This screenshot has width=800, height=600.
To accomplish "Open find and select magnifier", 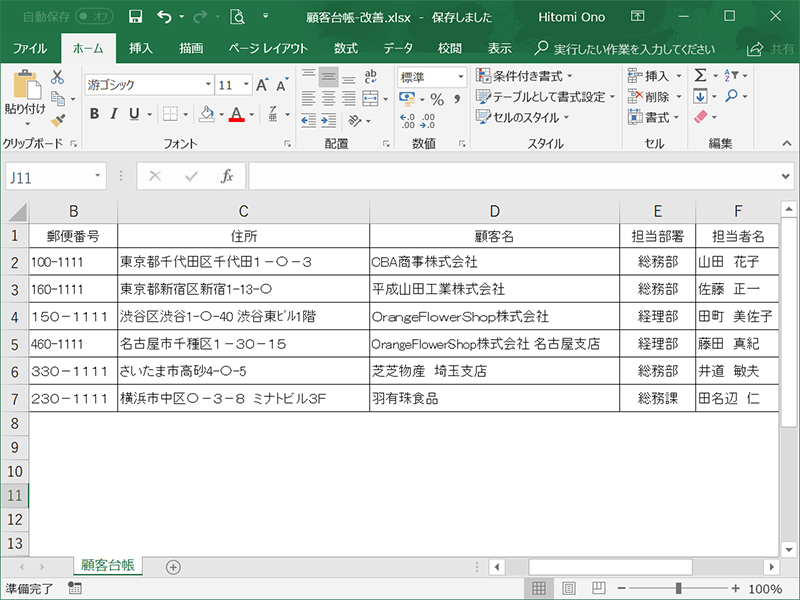I will click(732, 96).
